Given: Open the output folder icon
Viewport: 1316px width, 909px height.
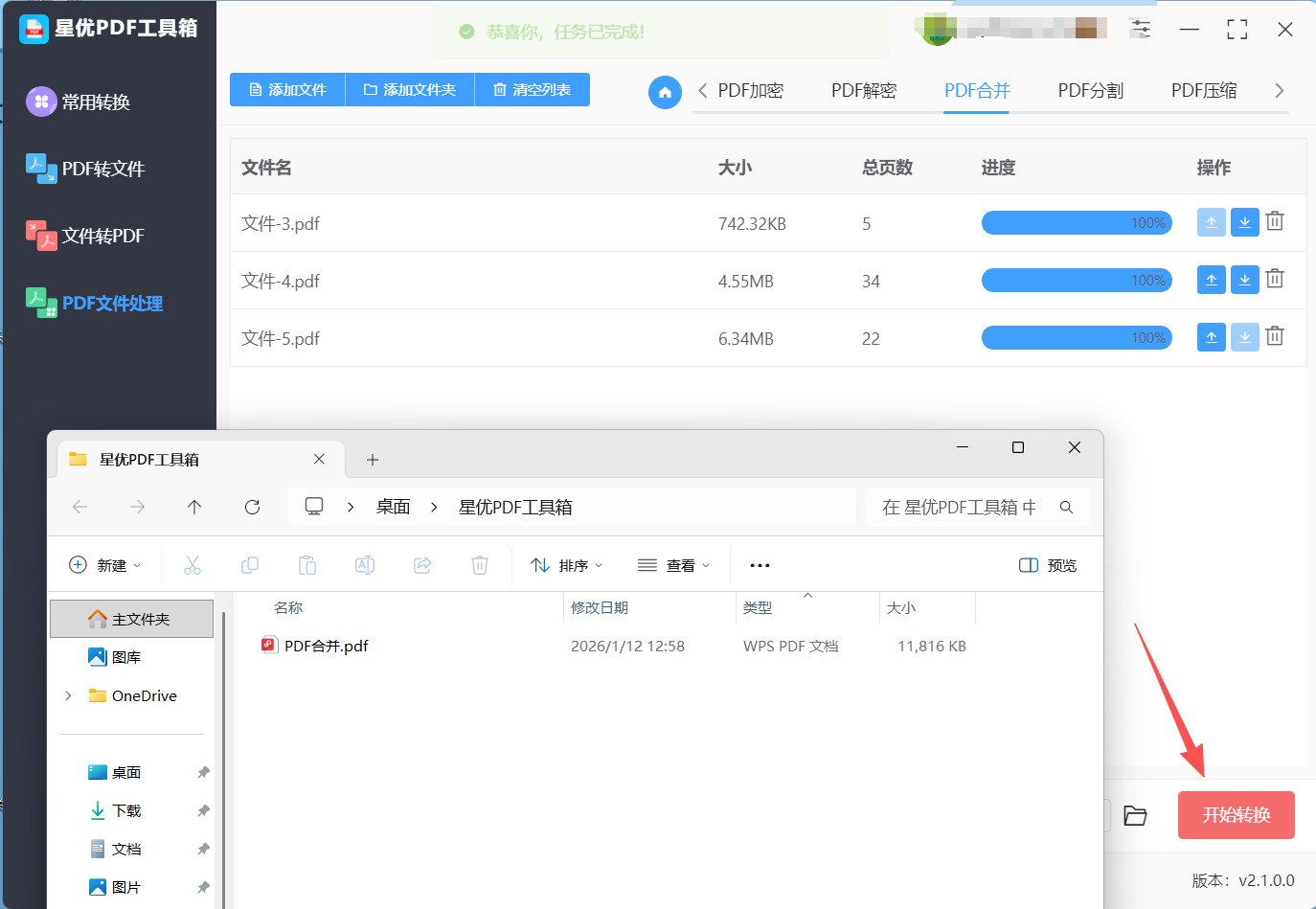Looking at the screenshot, I should click(1135, 815).
